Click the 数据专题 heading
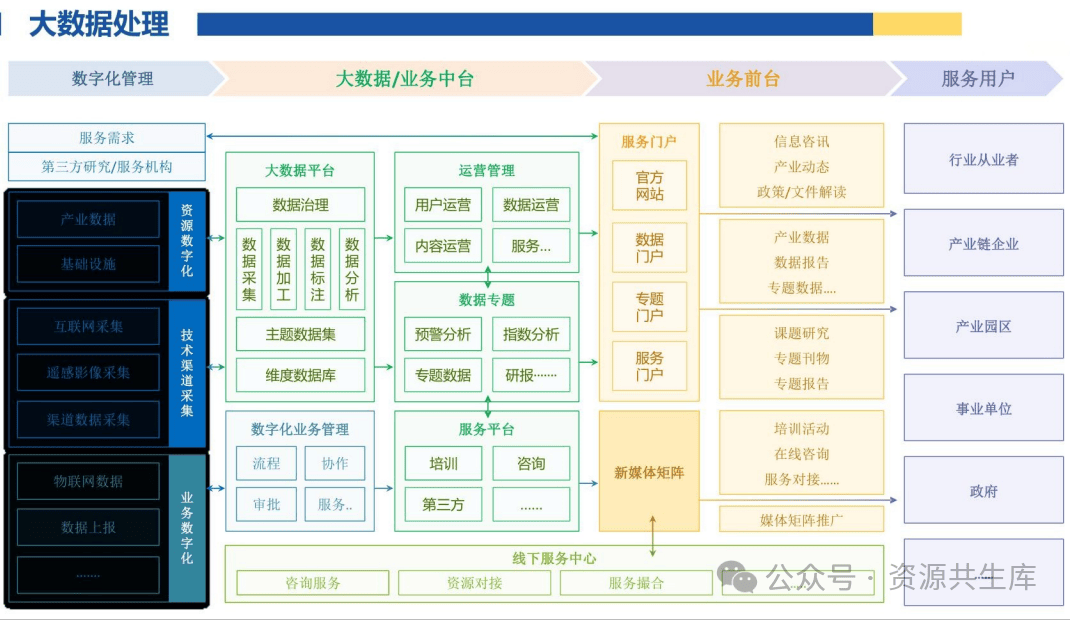Screen dimensions: 1070x620 pos(487,300)
